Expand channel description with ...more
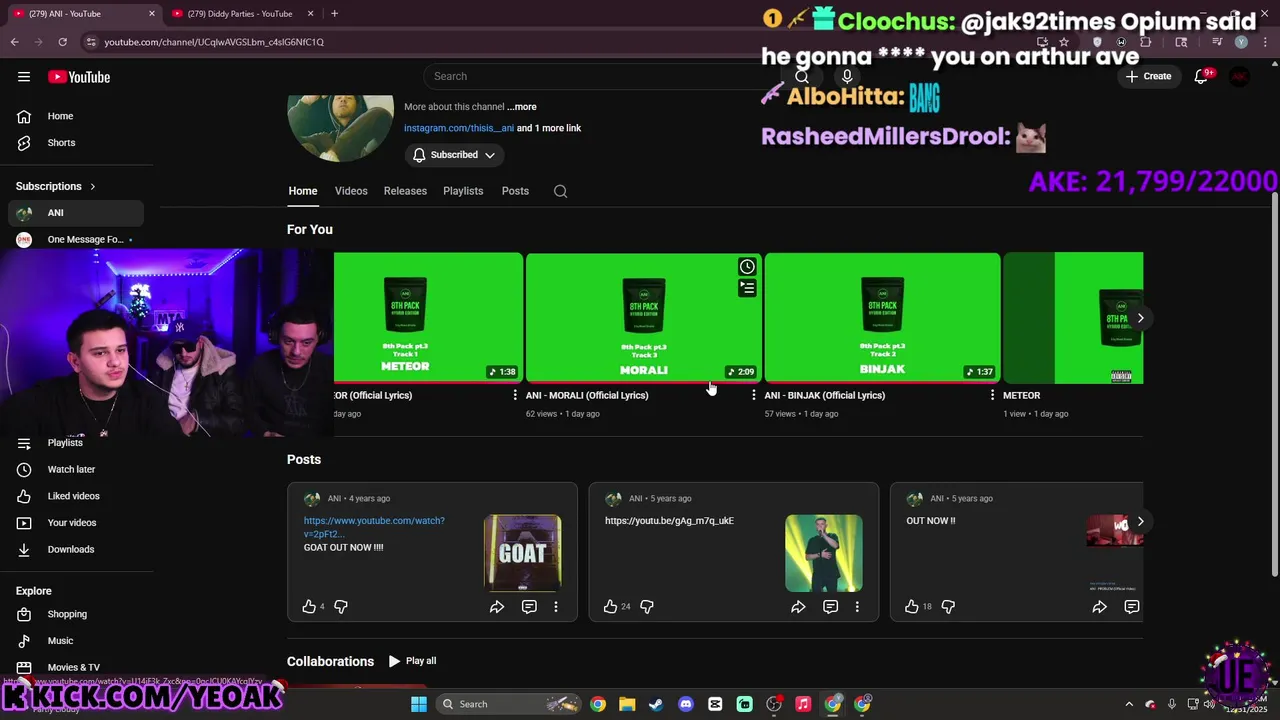The height and width of the screenshot is (720, 1280). (521, 107)
